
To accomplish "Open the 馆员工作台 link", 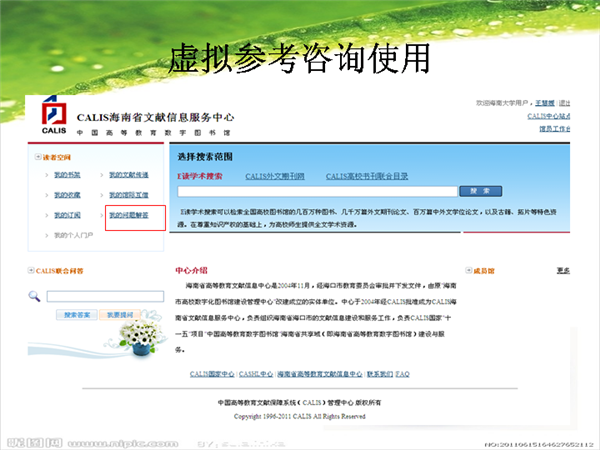I will (x=555, y=129).
